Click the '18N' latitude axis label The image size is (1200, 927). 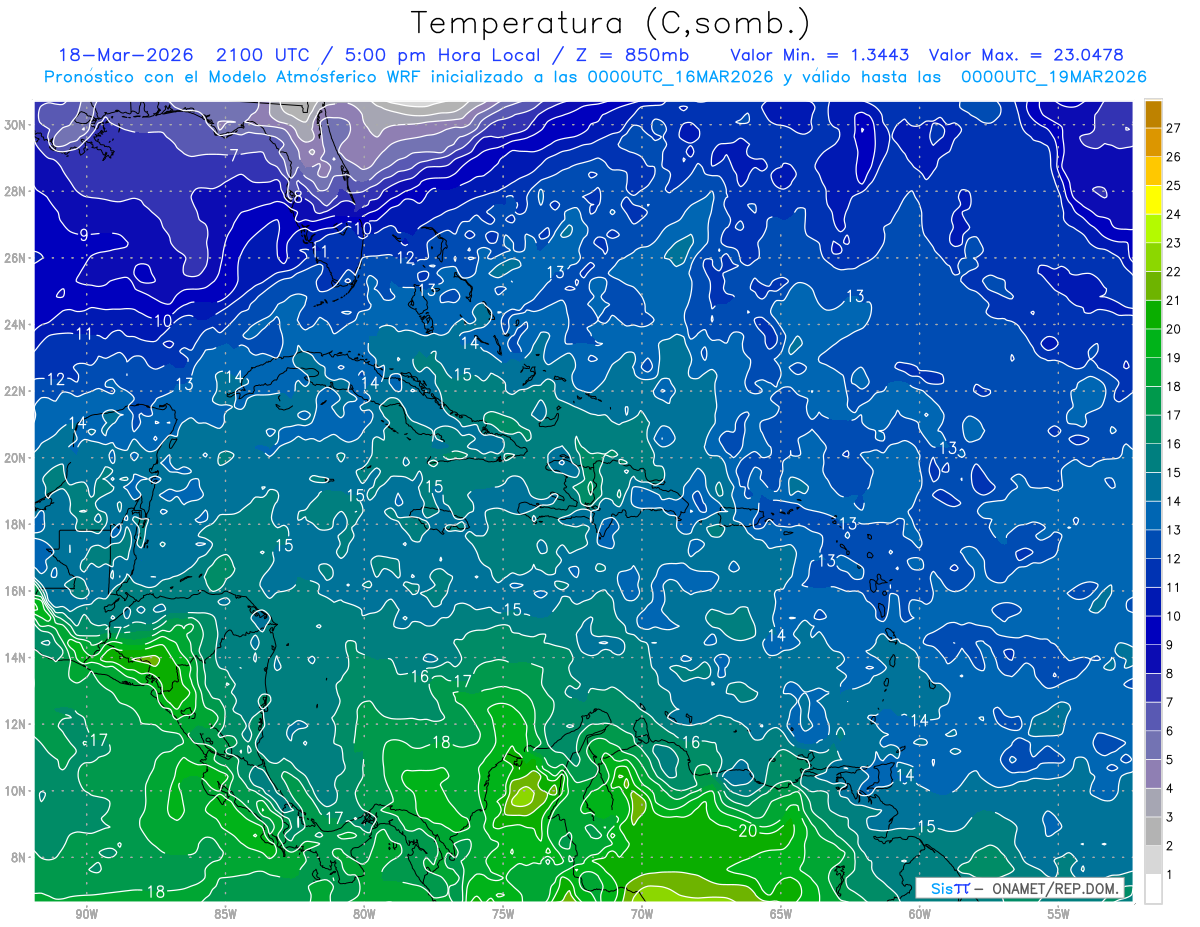click(17, 524)
